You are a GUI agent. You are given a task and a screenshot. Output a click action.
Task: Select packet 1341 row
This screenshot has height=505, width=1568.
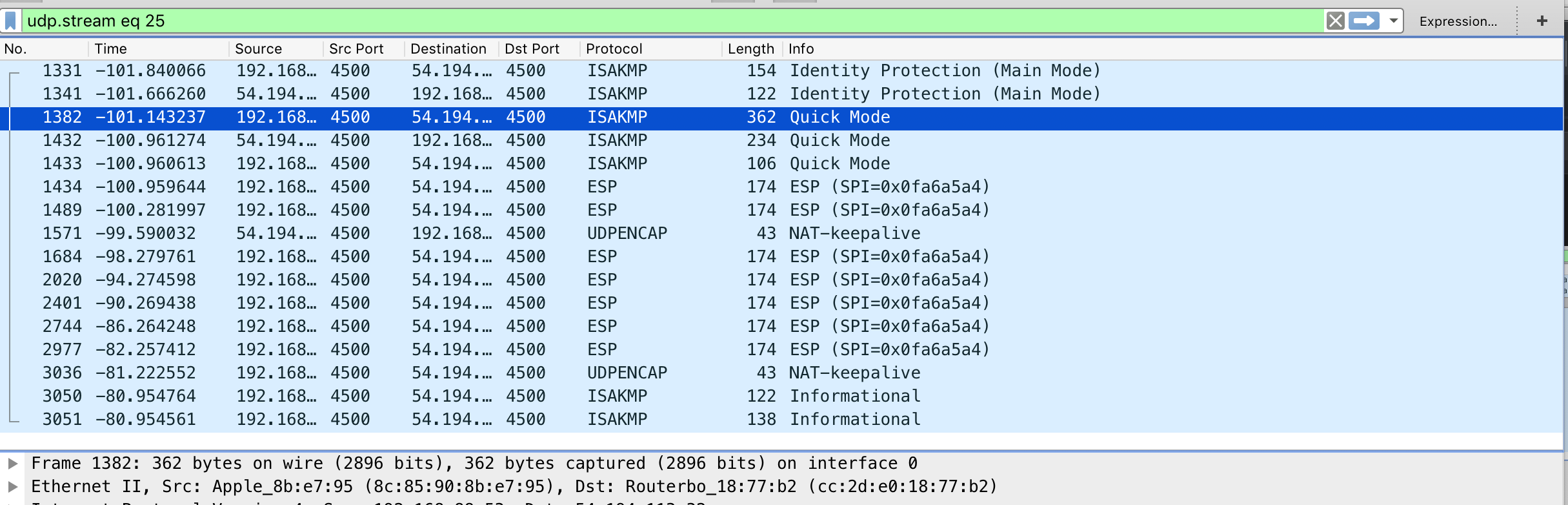pos(781,94)
